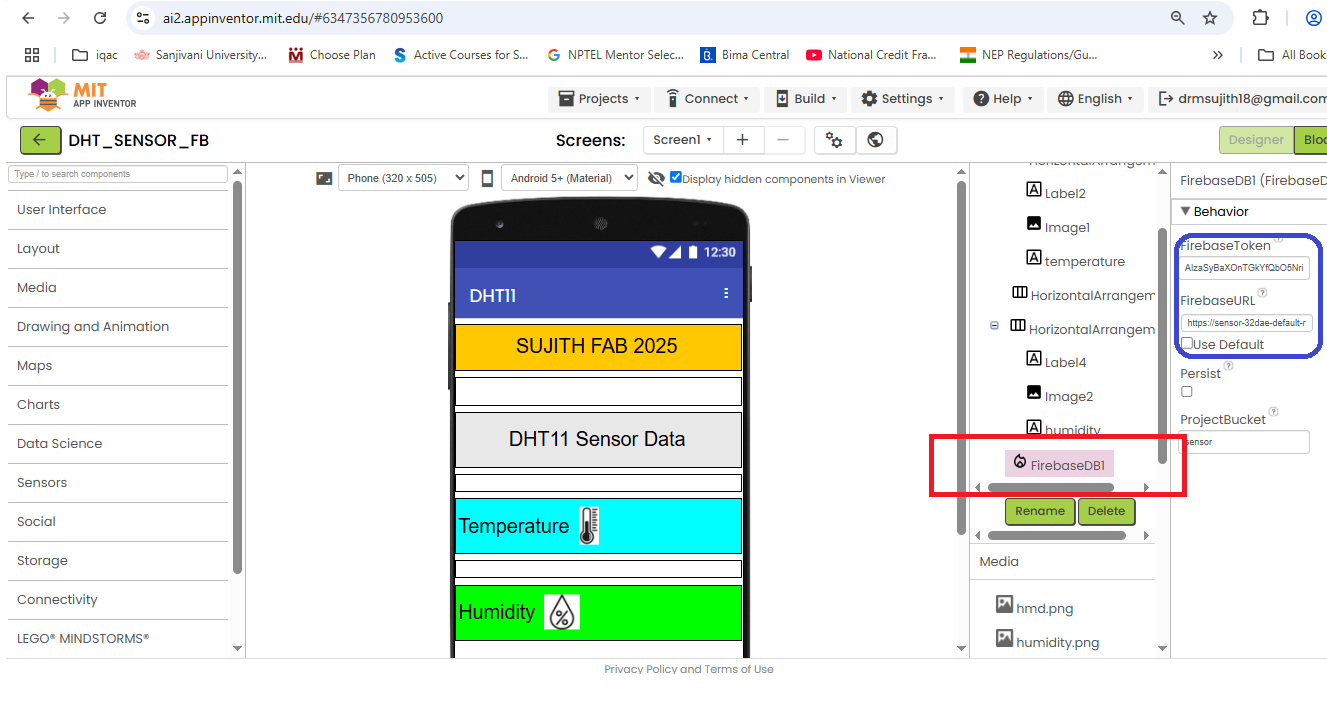Open the Screen1 screens dropdown
Viewport: 1327px width, 719px height.
(682, 140)
